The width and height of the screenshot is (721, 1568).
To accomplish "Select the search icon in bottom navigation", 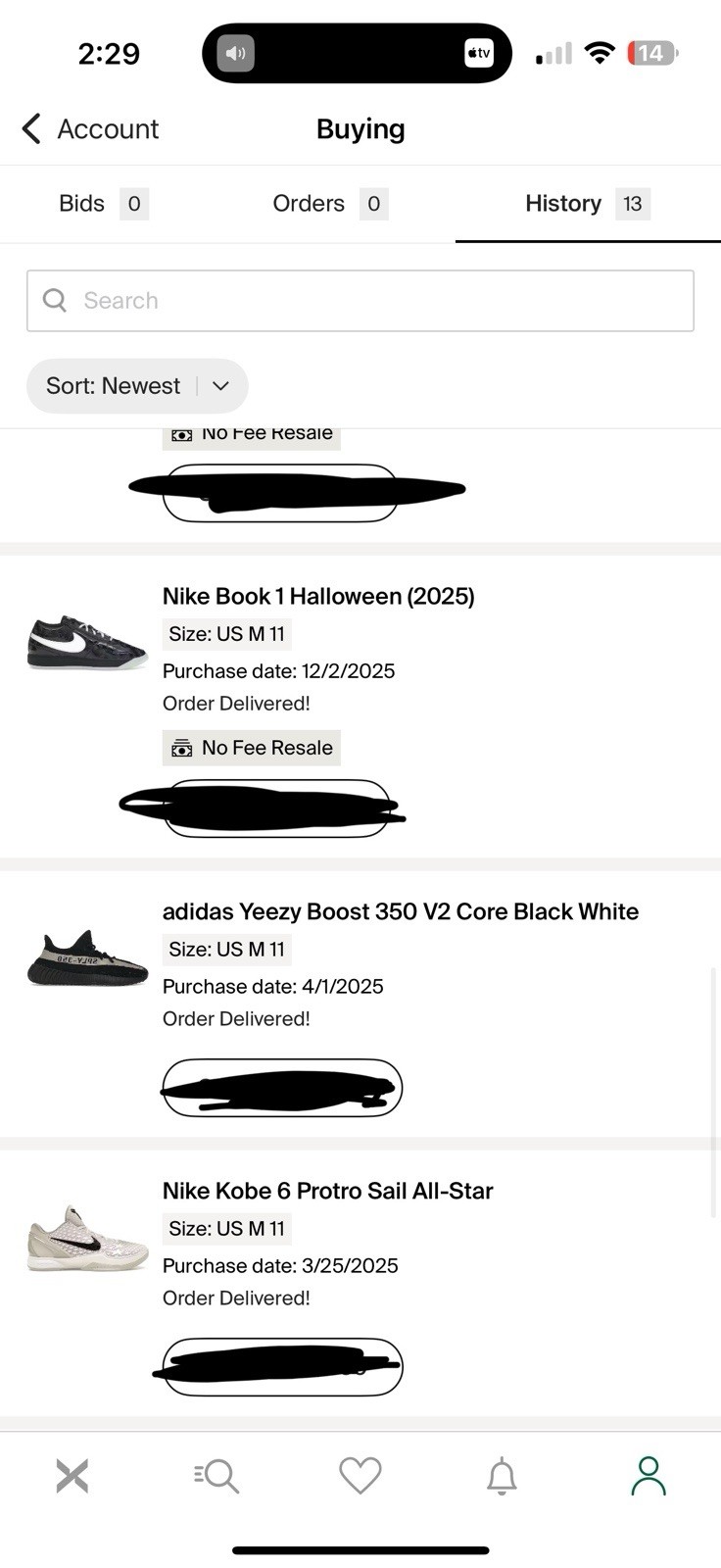I will tap(216, 1475).
